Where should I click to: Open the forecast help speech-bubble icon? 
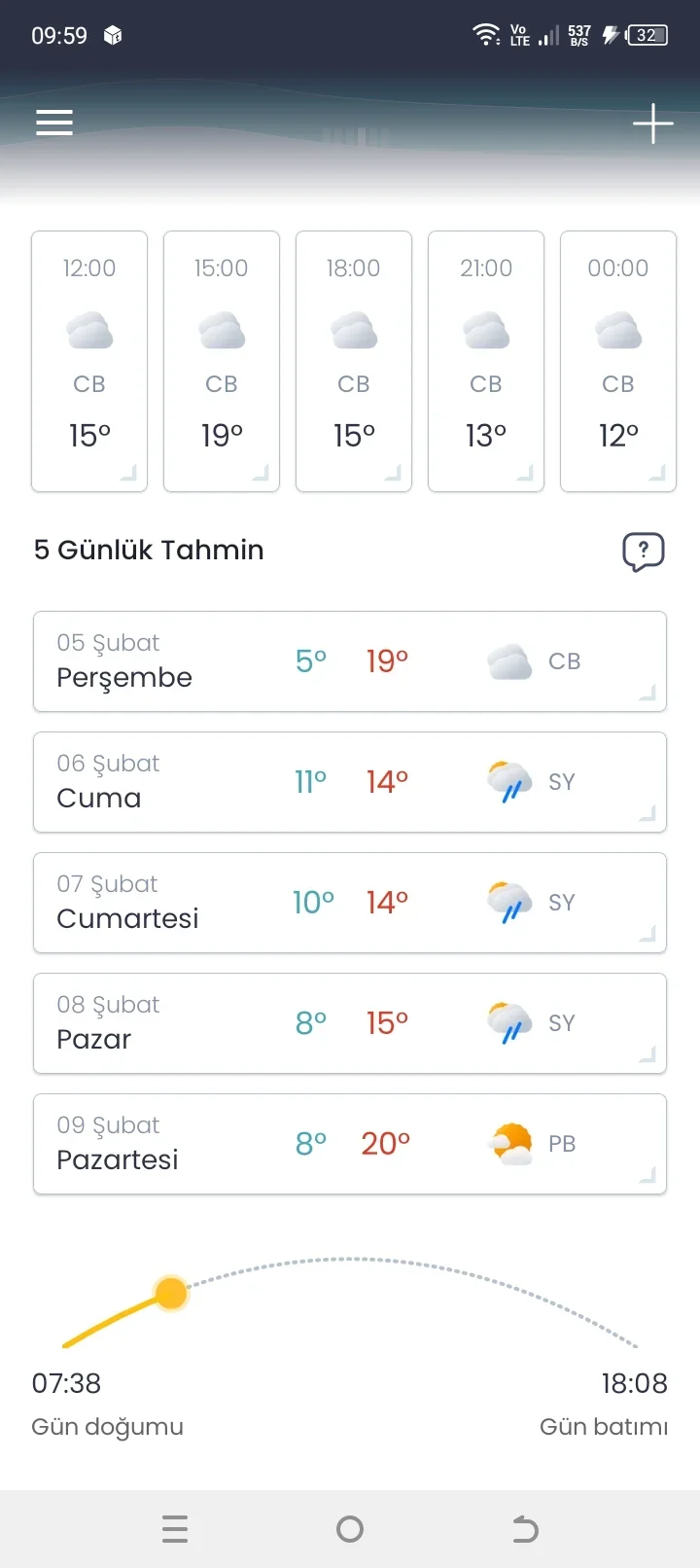coord(643,552)
